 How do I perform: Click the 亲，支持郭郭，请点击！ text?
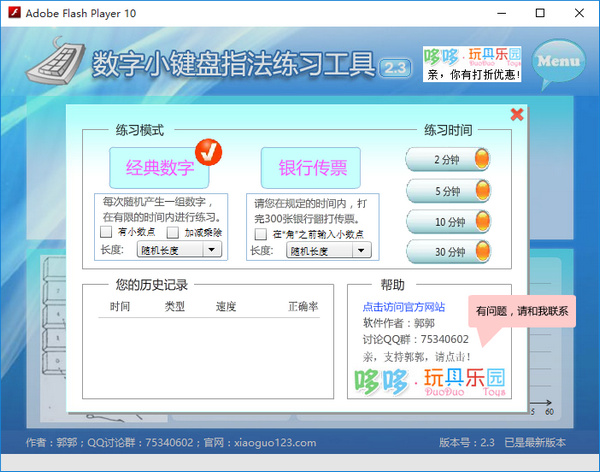417,357
